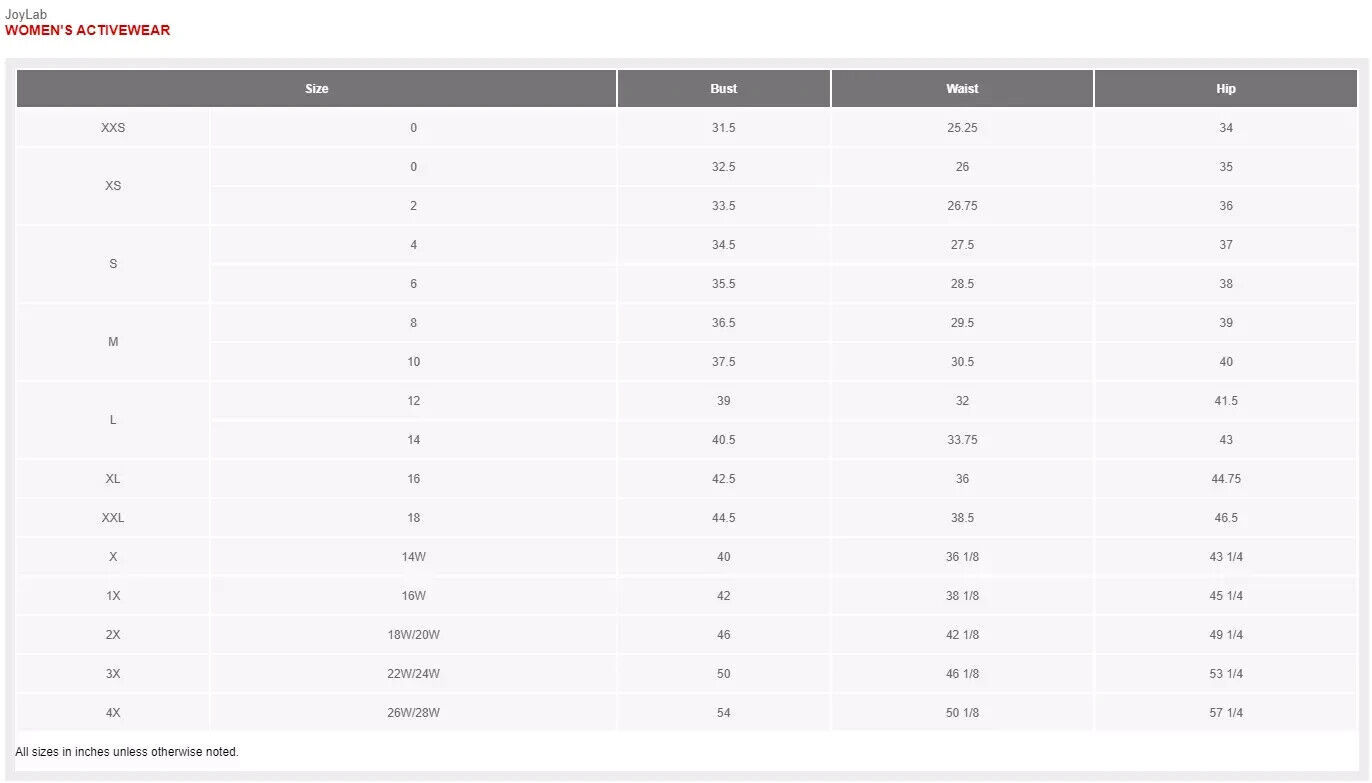Click the 'All sizes in inches' note

127,752
